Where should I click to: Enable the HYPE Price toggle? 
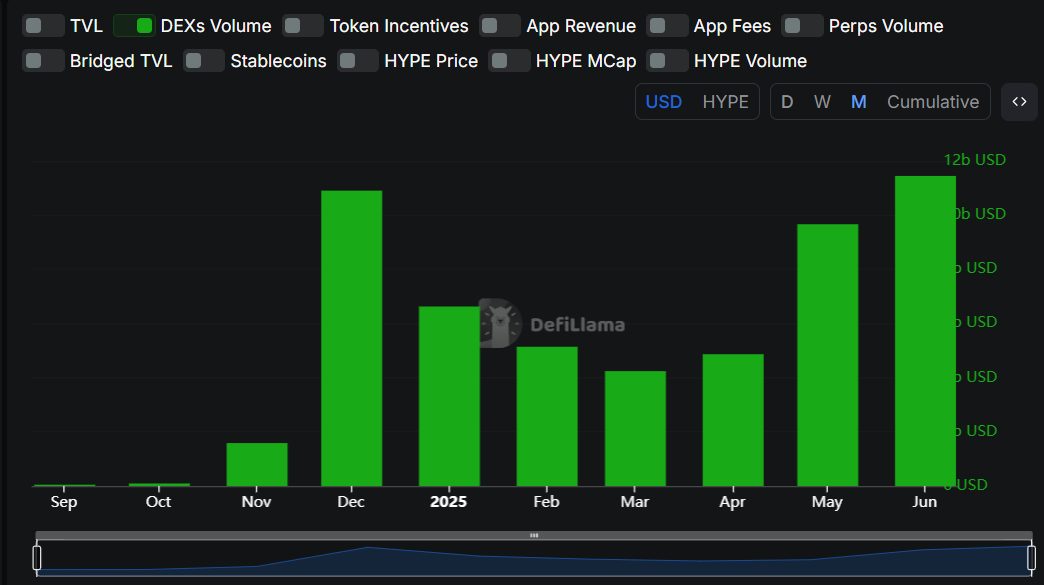(358, 61)
